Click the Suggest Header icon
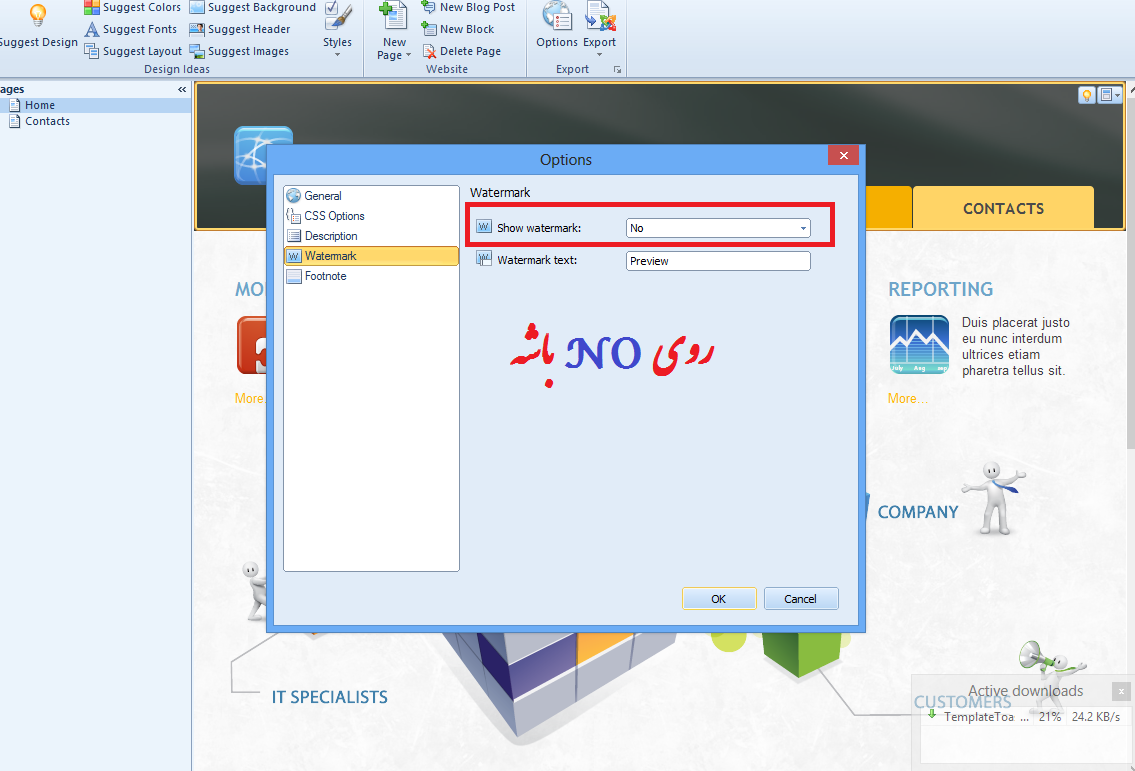The image size is (1135, 771). [197, 29]
